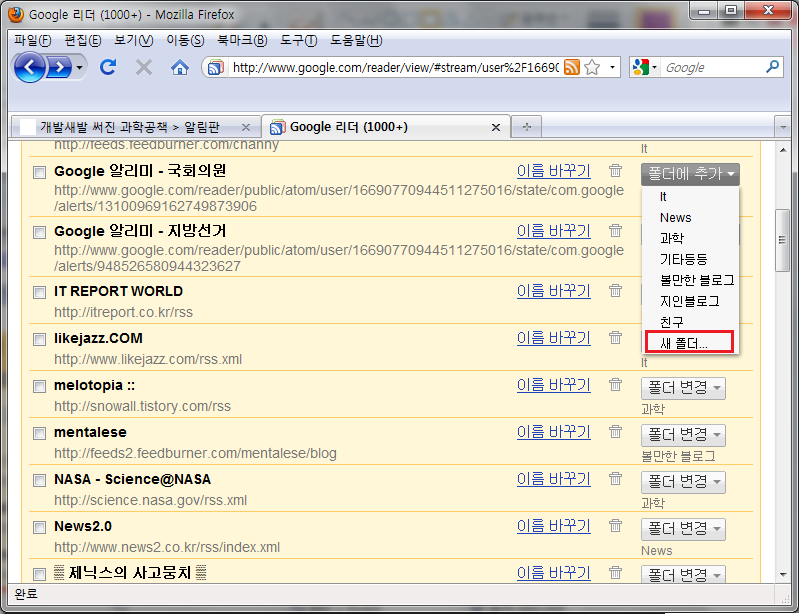Open a new tab with the plus button
799x614 pixels.
pyautogui.click(x=526, y=127)
